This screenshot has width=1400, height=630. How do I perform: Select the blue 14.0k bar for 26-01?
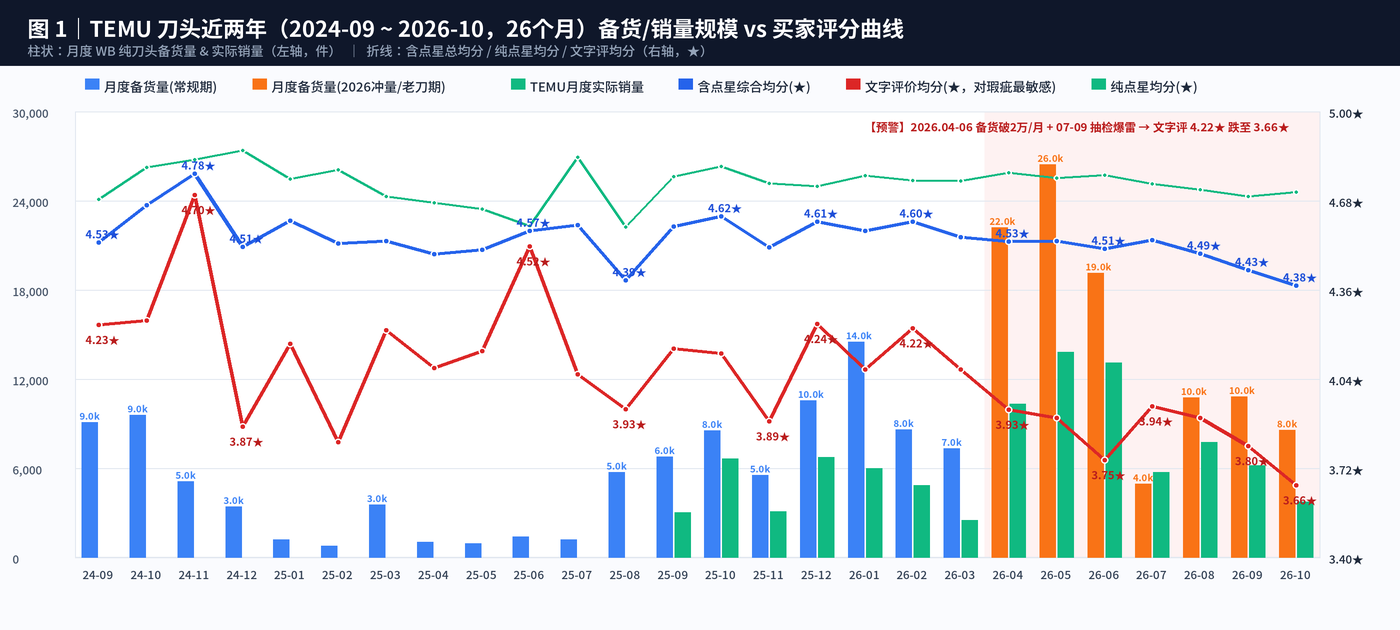point(857,449)
